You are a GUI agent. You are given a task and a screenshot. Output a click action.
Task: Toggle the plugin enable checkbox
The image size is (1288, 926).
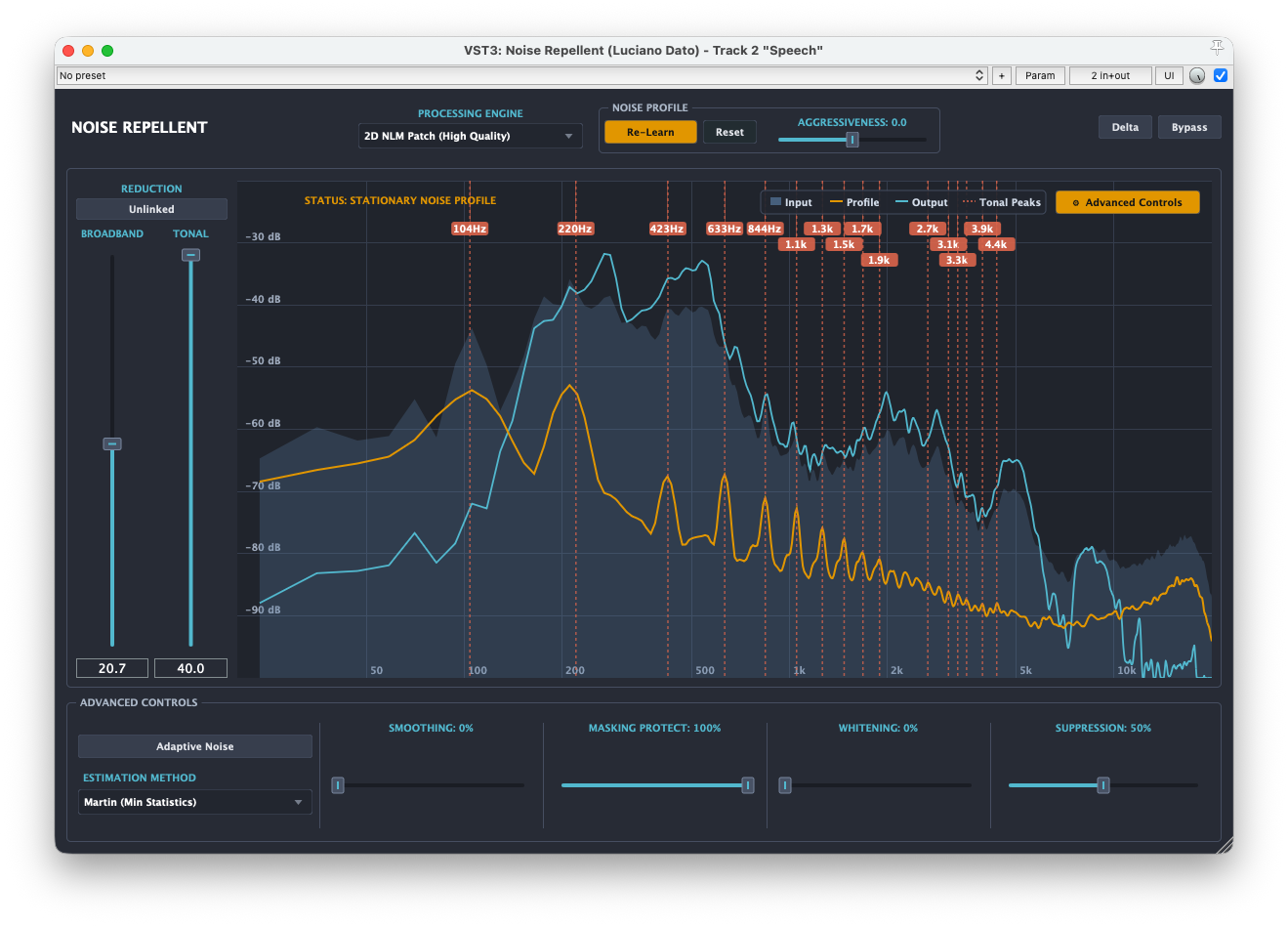pyautogui.click(x=1221, y=75)
